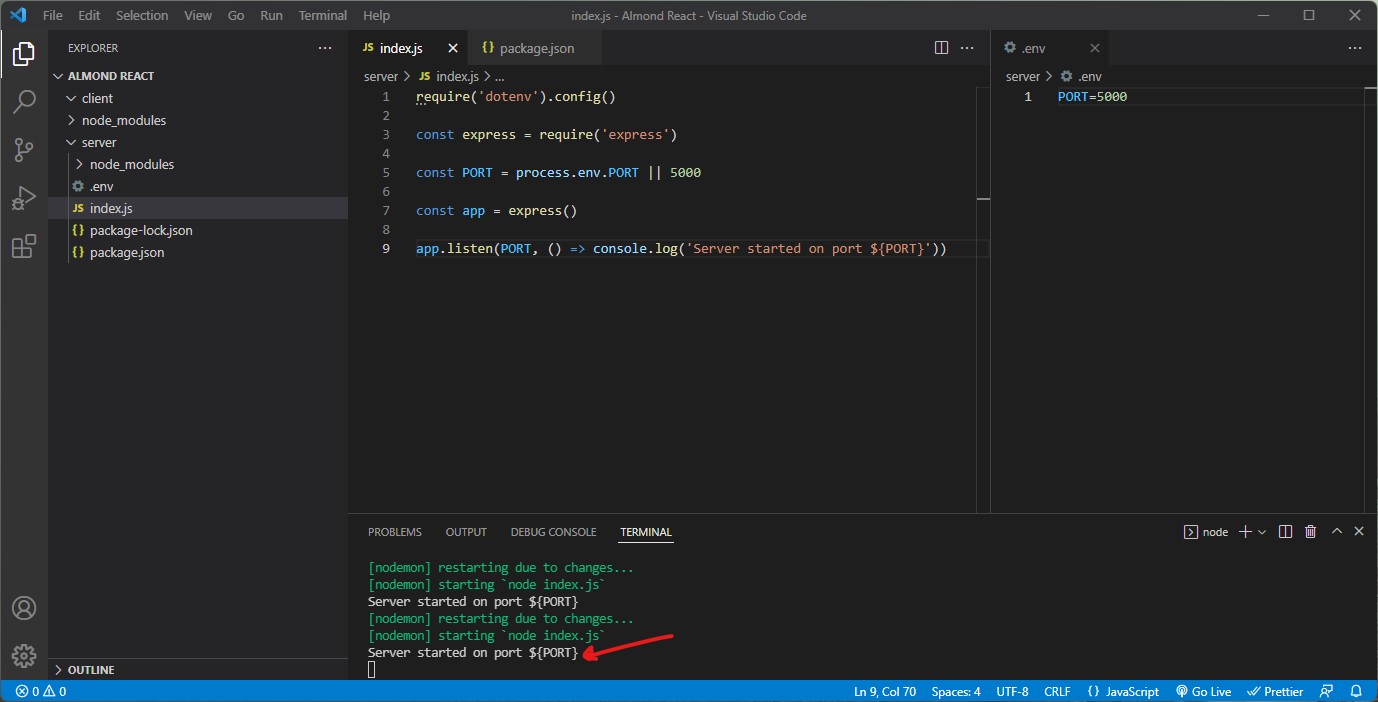
Task: Open the View menu
Action: [x=198, y=15]
